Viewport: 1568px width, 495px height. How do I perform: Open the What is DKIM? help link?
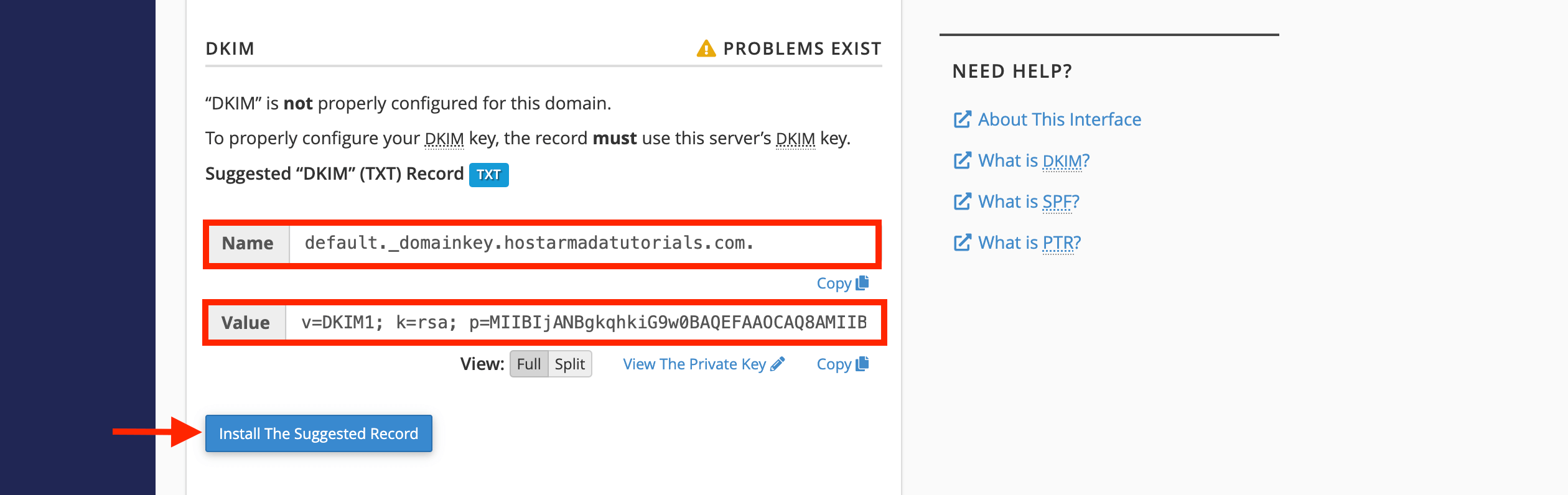click(1034, 160)
